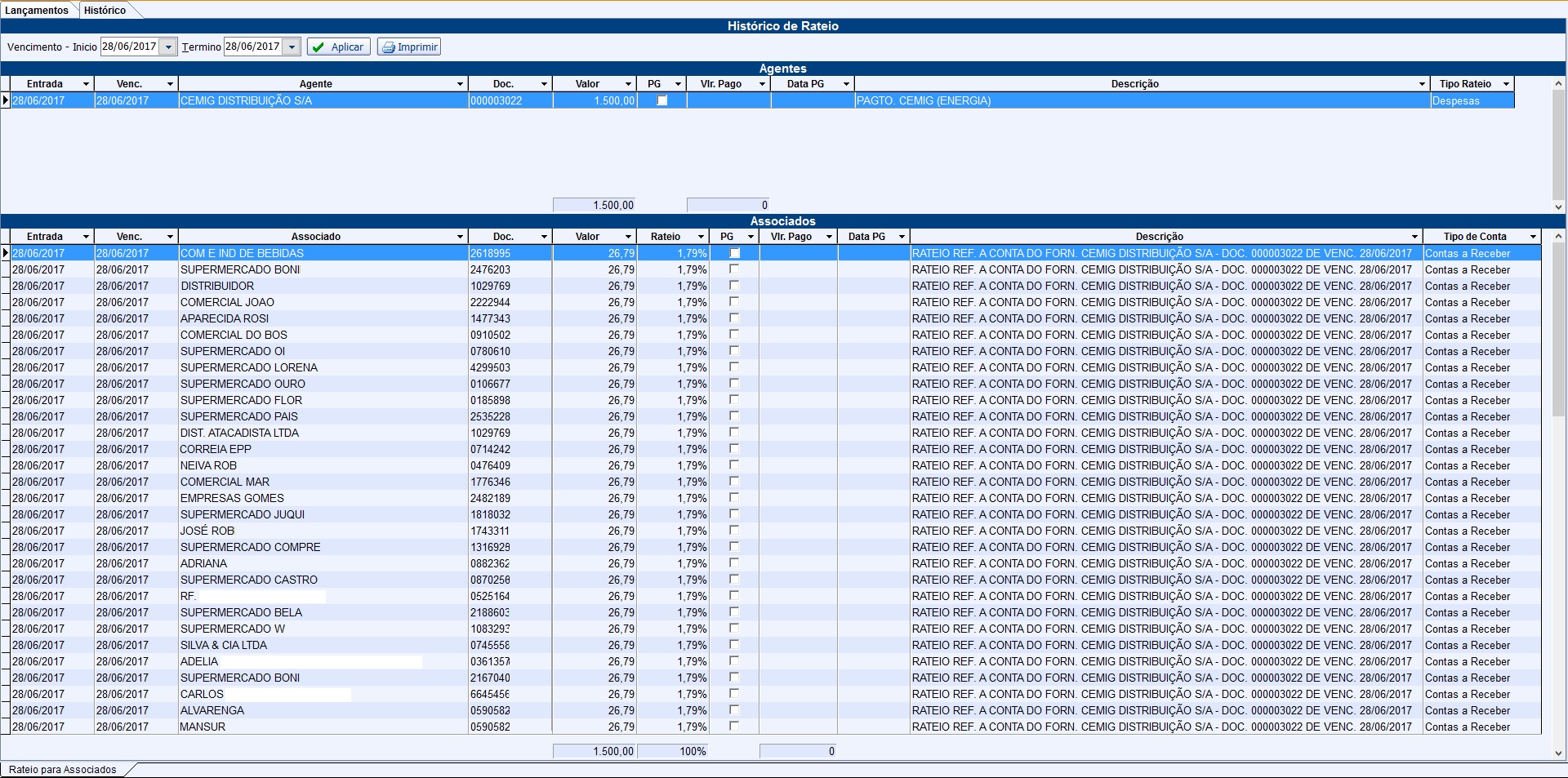The width and height of the screenshot is (1568, 778).
Task: Click the agent doc number 000003022
Action: (496, 100)
